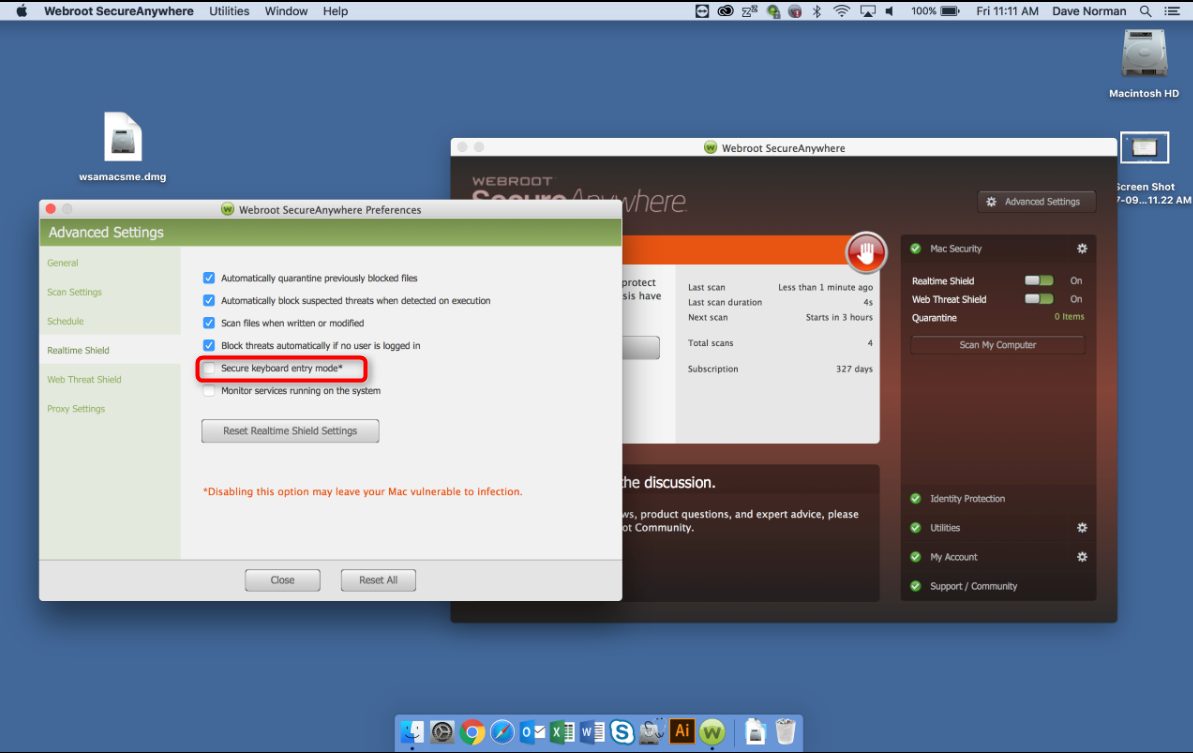The image size is (1193, 753).
Task: Launch Google Chrome from the dock
Action: [472, 732]
